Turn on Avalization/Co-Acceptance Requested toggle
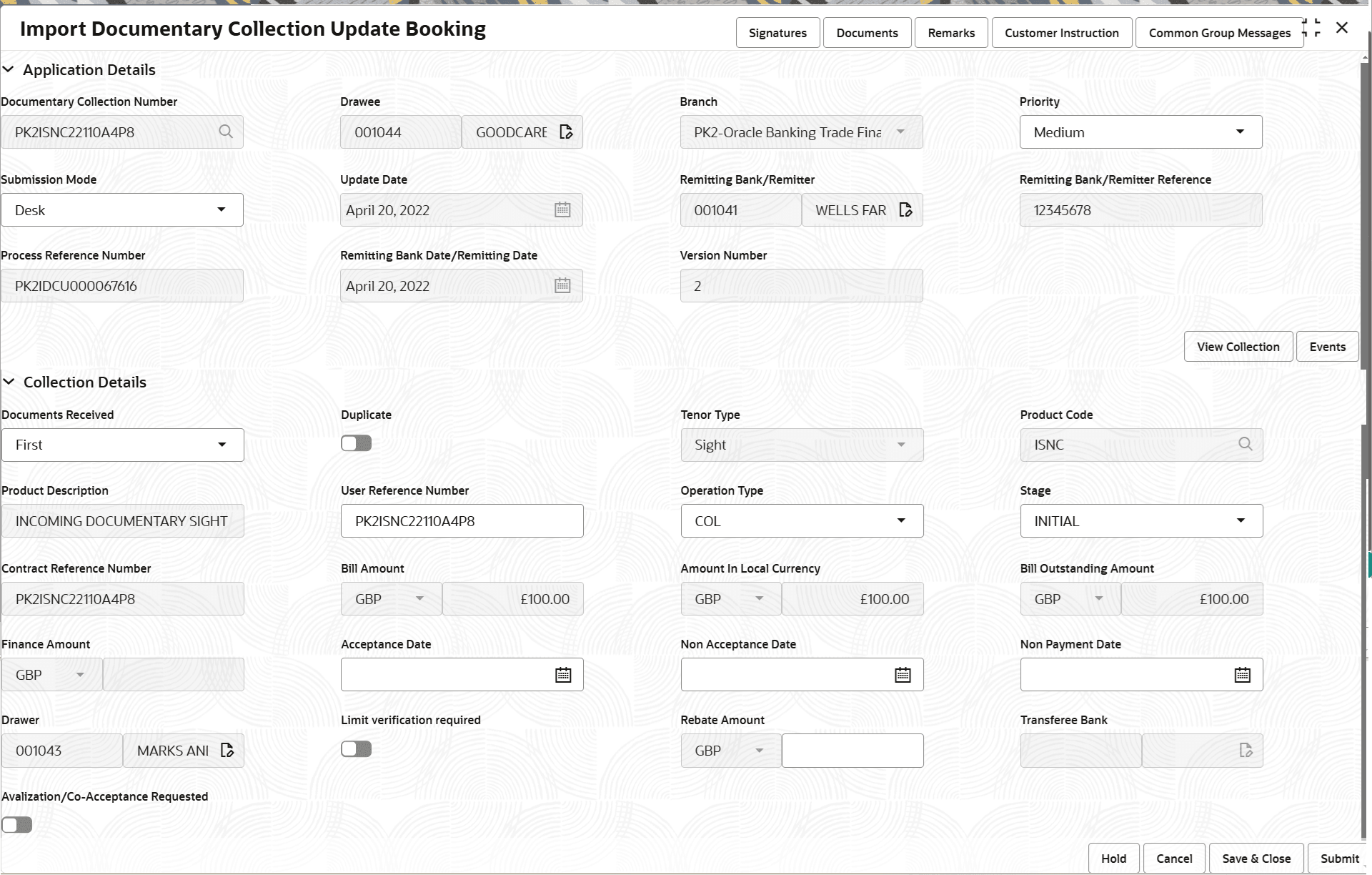1372x875 pixels. coord(17,826)
